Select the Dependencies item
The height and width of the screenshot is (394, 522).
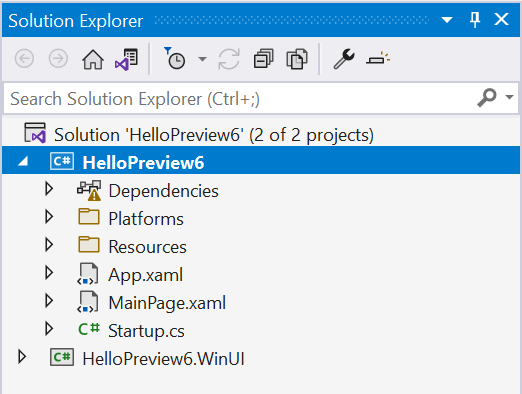(164, 191)
